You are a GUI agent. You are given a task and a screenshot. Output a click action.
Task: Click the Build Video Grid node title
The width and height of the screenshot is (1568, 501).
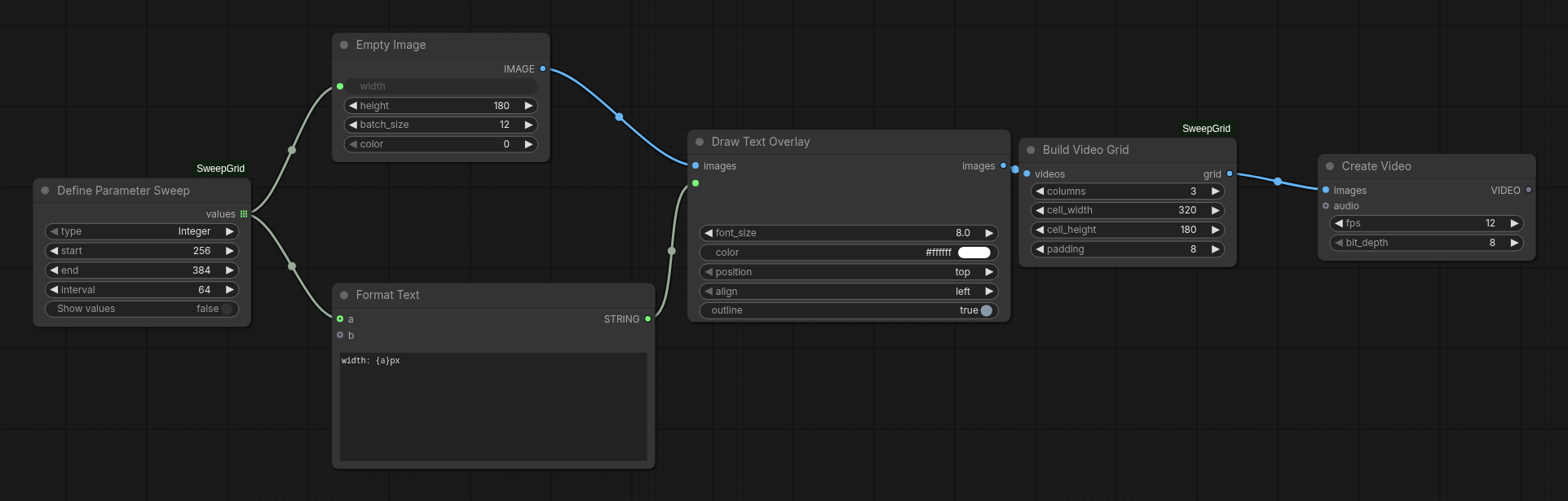[1085, 150]
